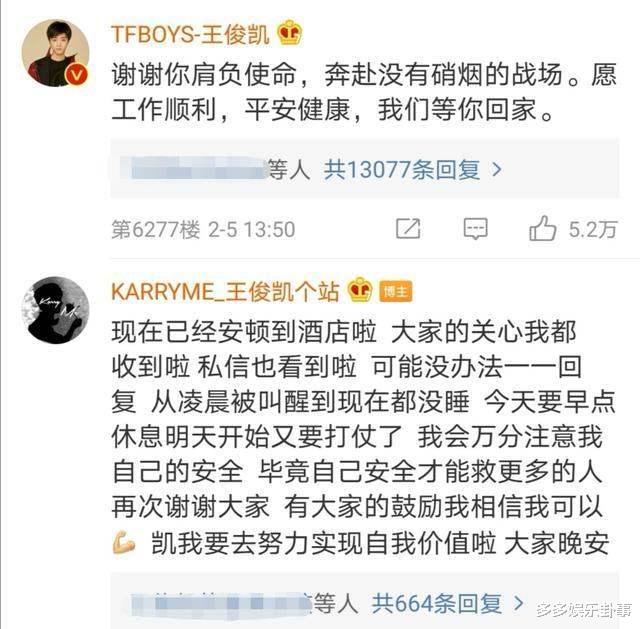Like the comment with 5.2万 thumbs-up
Image resolution: width=640 pixels, height=629 pixels.
click(542, 228)
